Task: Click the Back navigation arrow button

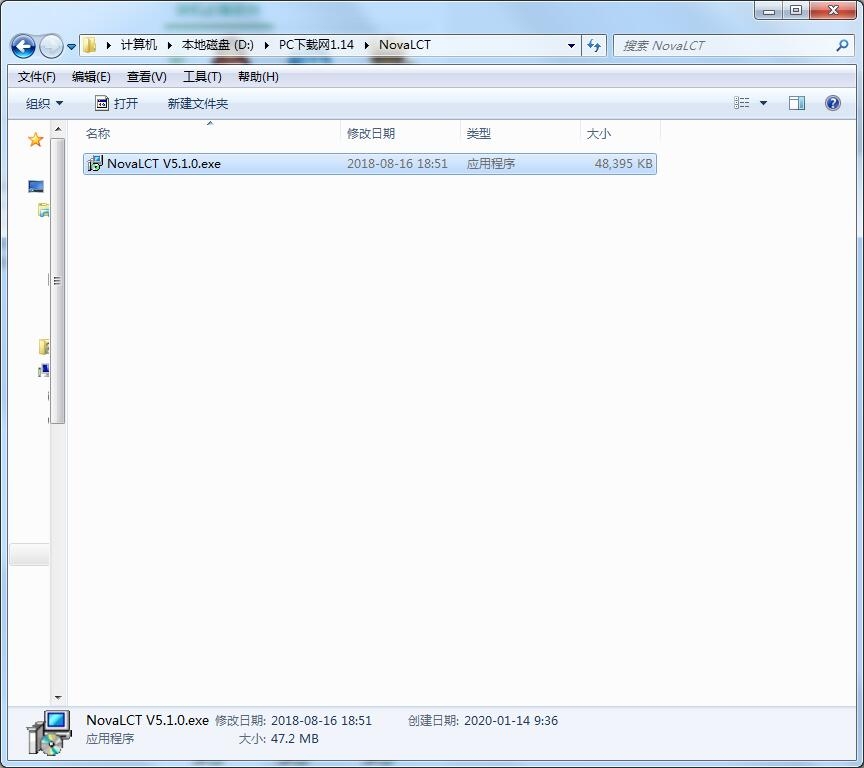Action: pyautogui.click(x=23, y=46)
